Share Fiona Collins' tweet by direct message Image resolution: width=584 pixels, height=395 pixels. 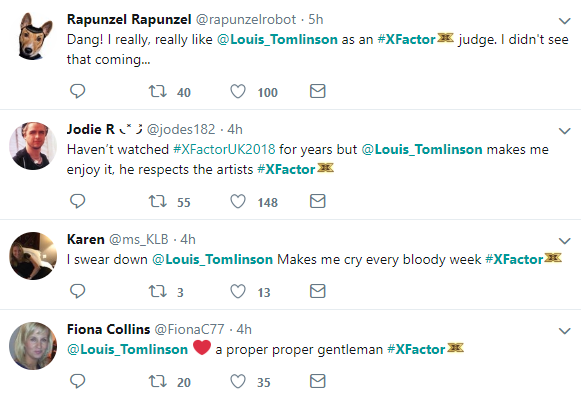tap(318, 381)
